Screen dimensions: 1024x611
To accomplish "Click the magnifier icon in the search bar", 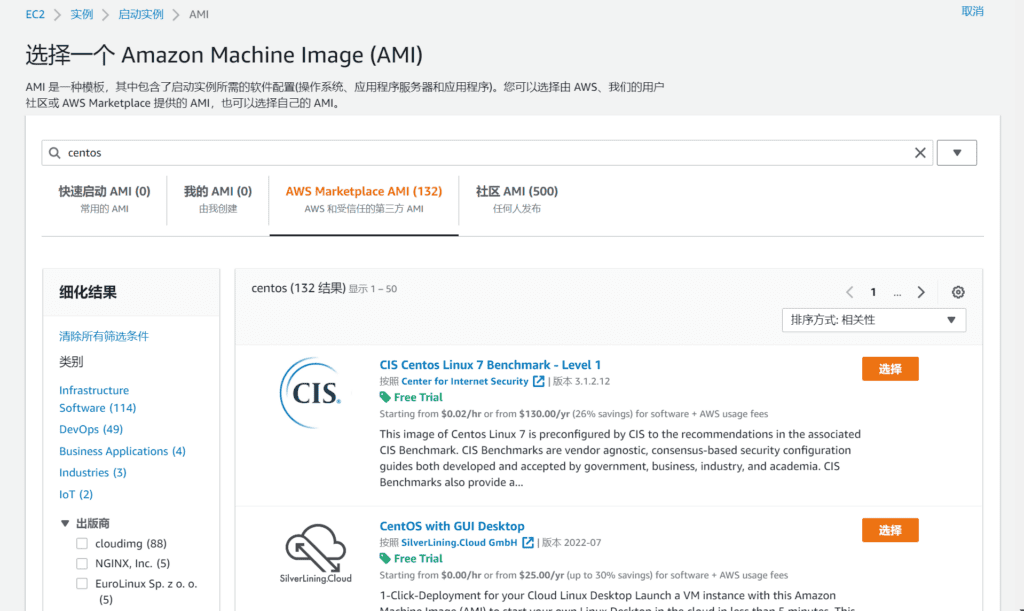I will (x=55, y=152).
